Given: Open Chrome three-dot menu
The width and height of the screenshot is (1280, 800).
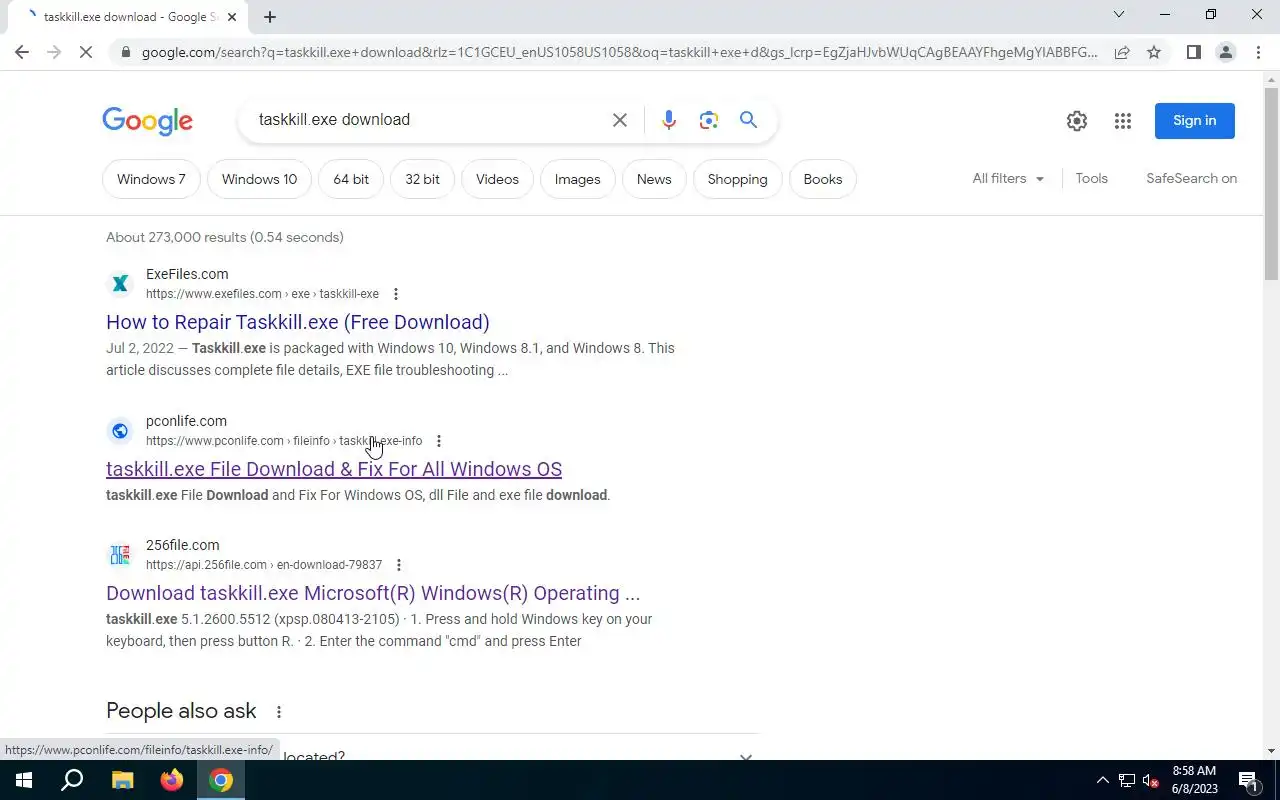Looking at the screenshot, I should point(1258,52).
